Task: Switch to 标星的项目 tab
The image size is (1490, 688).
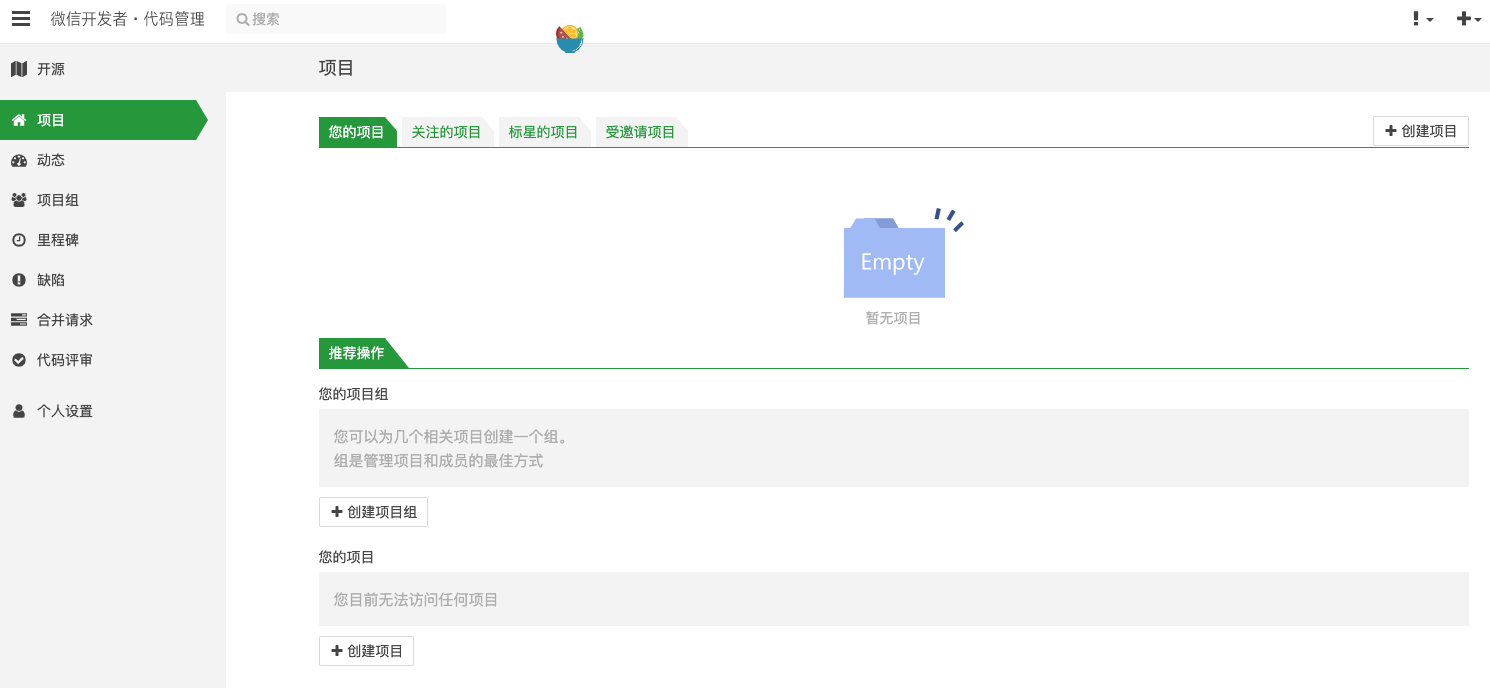Action: (543, 132)
